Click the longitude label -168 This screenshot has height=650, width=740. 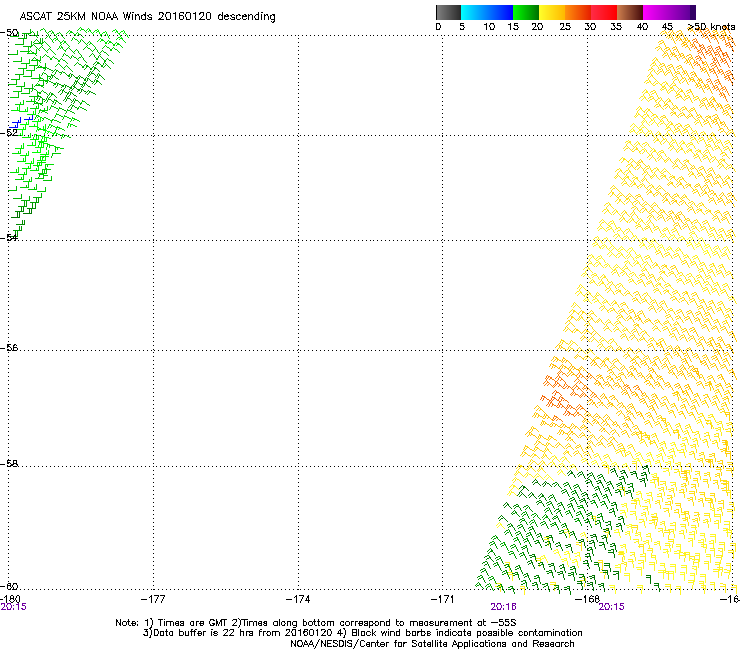pyautogui.click(x=588, y=599)
